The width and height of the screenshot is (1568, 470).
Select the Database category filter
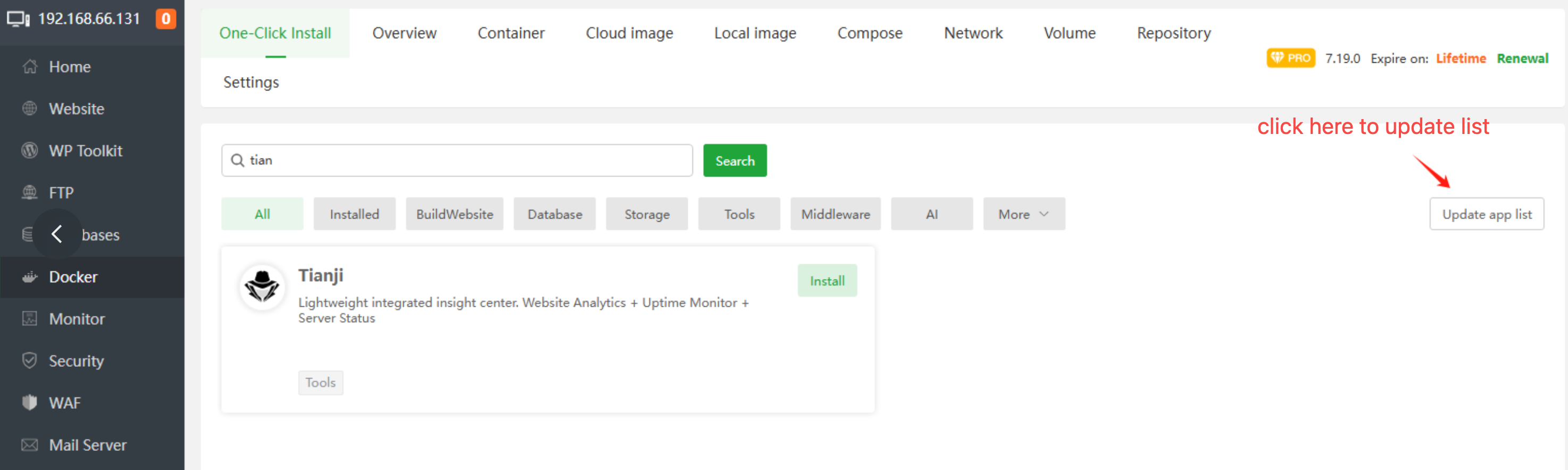554,214
